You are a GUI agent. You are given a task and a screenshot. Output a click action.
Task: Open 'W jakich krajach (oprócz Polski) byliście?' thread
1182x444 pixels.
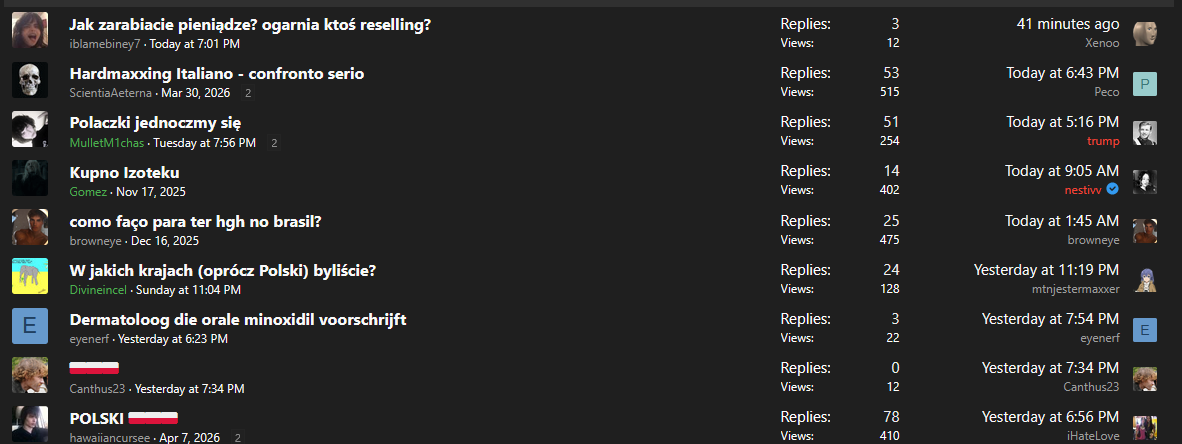(x=222, y=270)
